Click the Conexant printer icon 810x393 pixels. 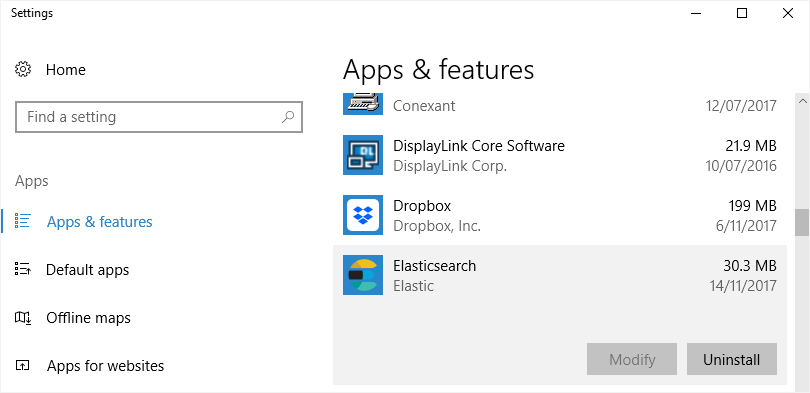(363, 104)
